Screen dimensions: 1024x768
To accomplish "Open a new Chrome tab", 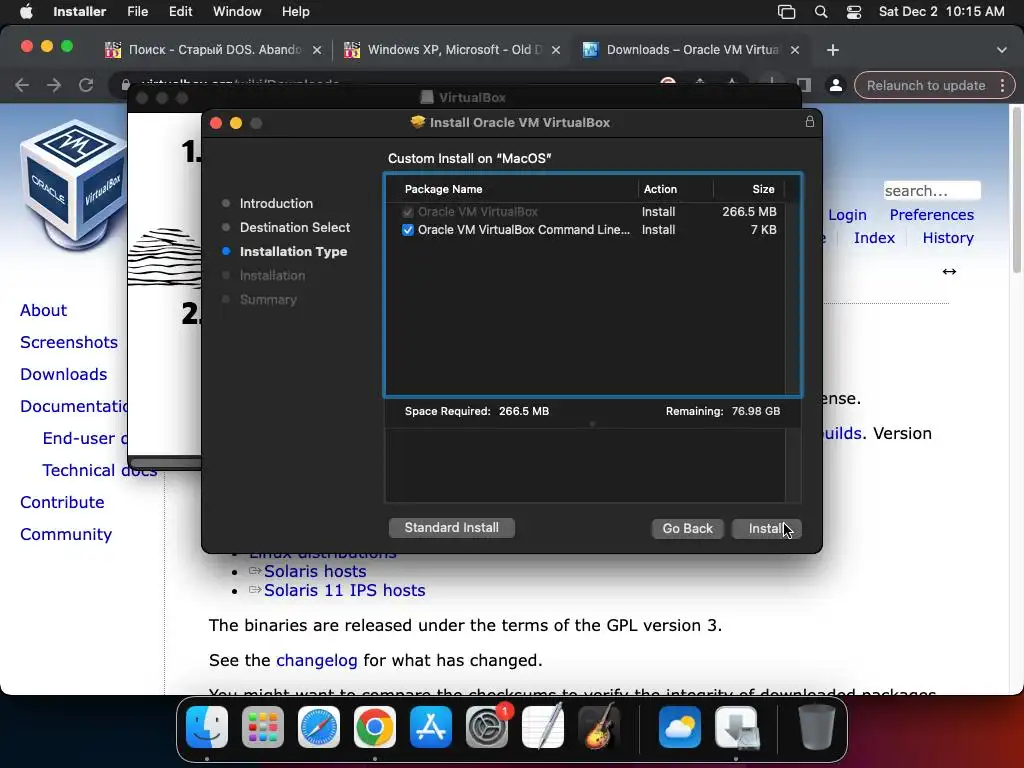I will (x=833, y=50).
